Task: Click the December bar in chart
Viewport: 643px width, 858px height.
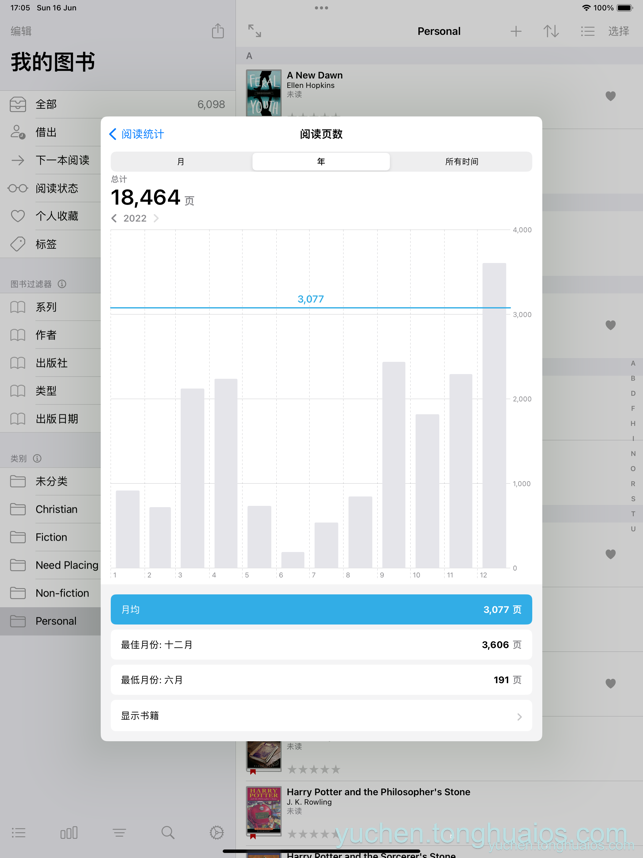Action: [x=494, y=416]
